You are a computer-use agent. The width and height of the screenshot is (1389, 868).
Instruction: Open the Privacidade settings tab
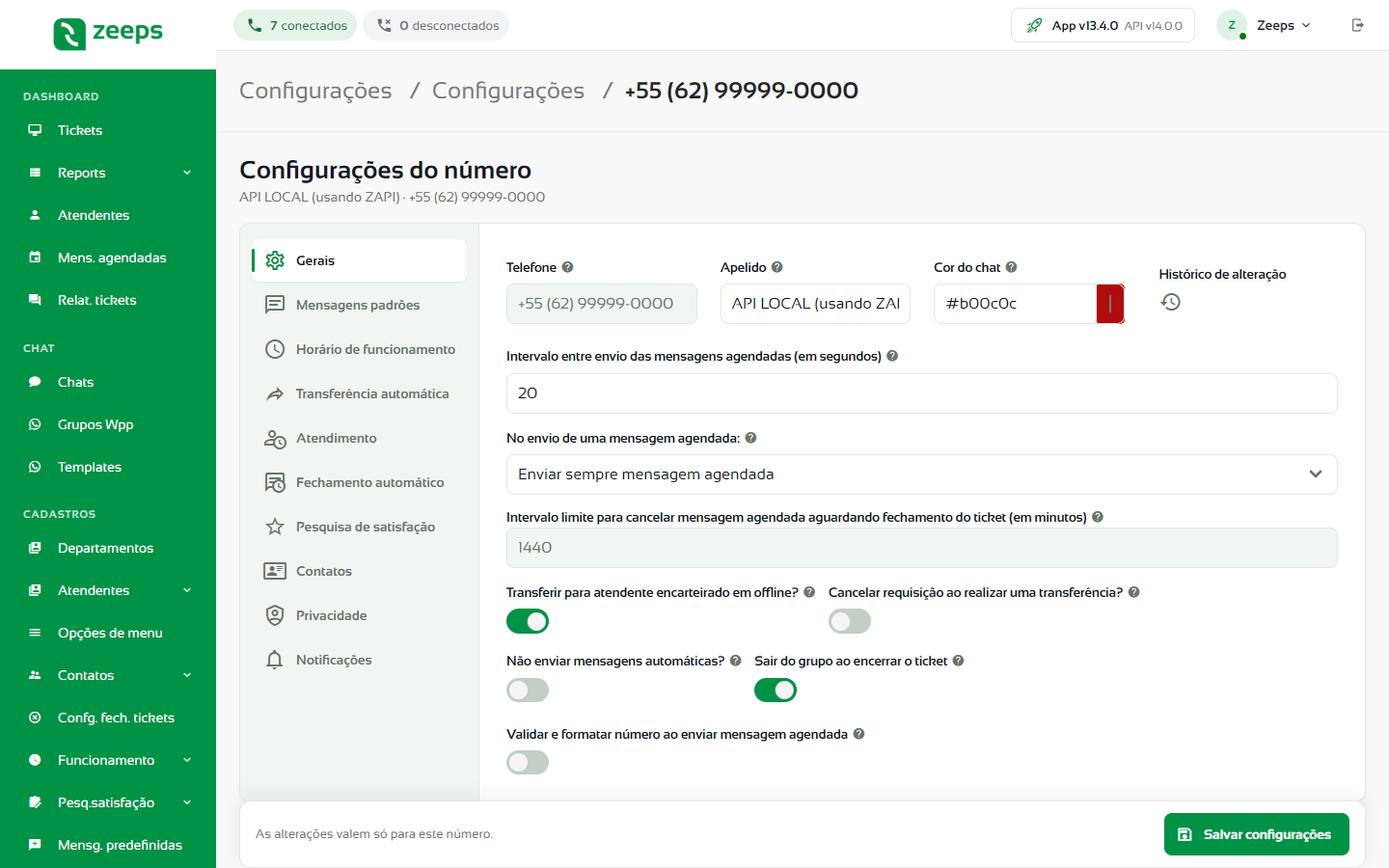coord(359,615)
